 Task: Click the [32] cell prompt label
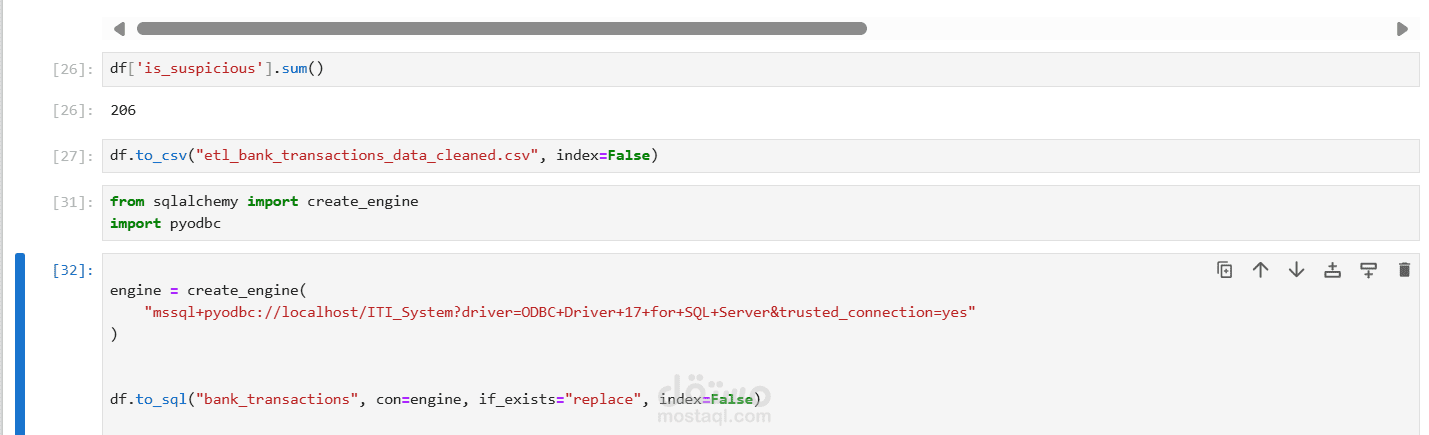coord(73,270)
